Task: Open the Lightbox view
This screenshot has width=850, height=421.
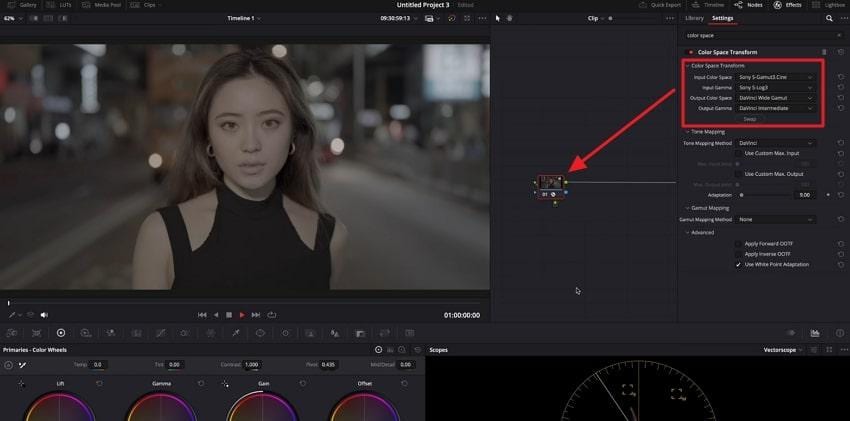Action: tap(830, 5)
